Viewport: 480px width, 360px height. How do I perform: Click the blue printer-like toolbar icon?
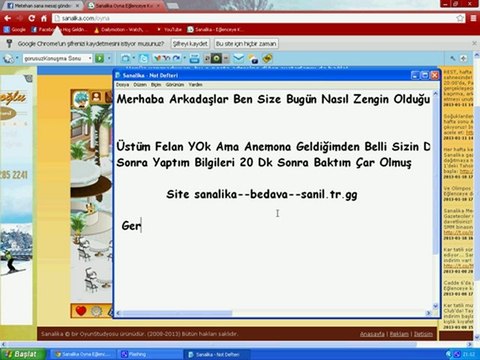tap(195, 59)
